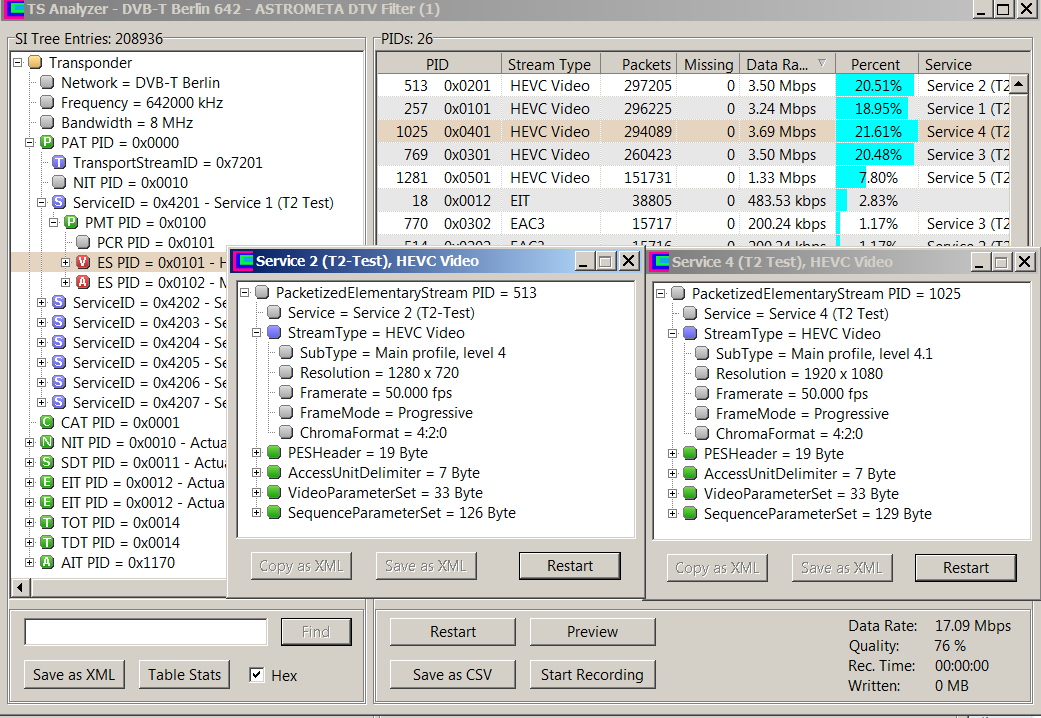1041x718 pixels.
Task: Click the search text field beside Find
Action: click(146, 632)
